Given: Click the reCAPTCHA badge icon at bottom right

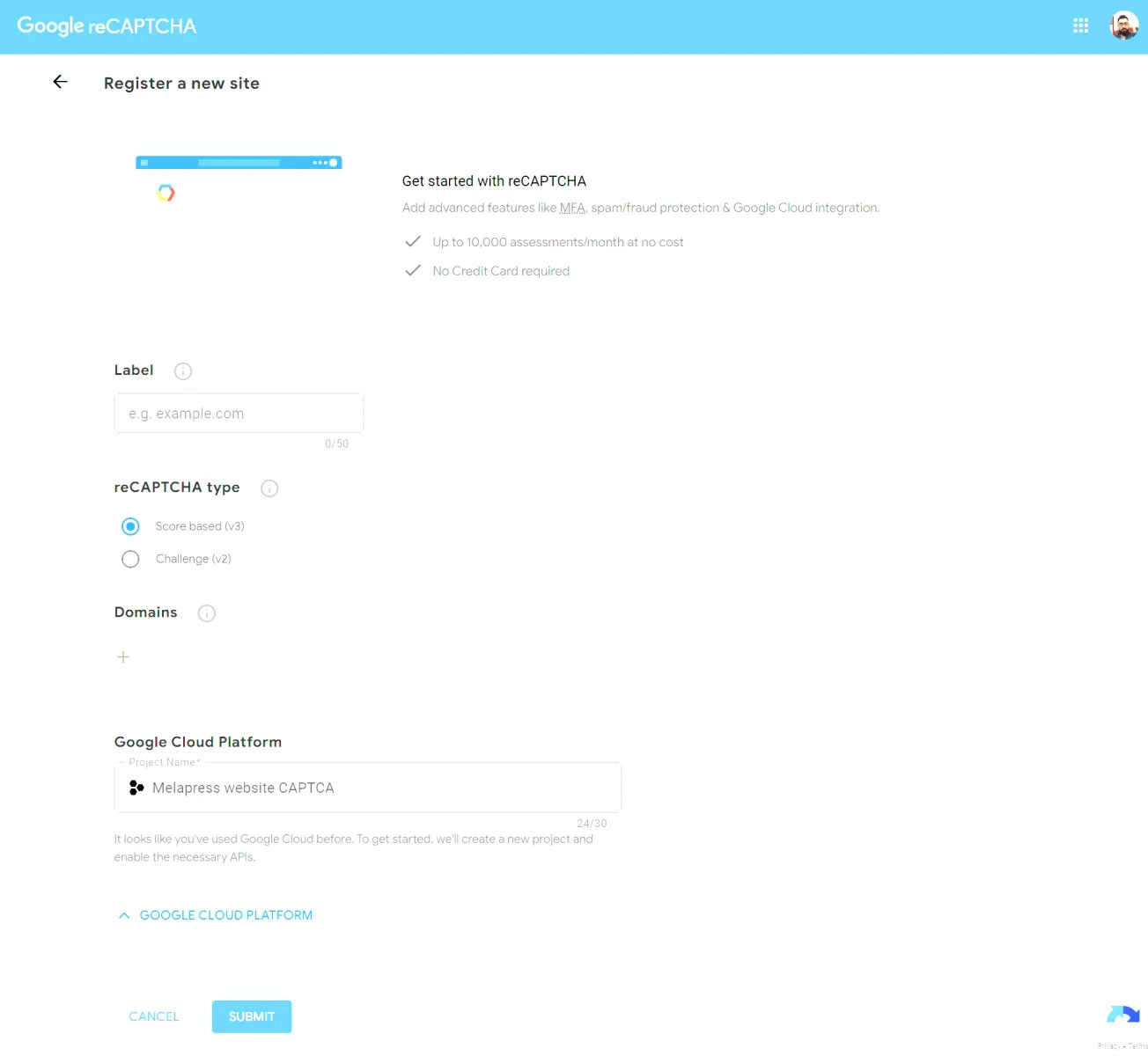Looking at the screenshot, I should (x=1123, y=1016).
